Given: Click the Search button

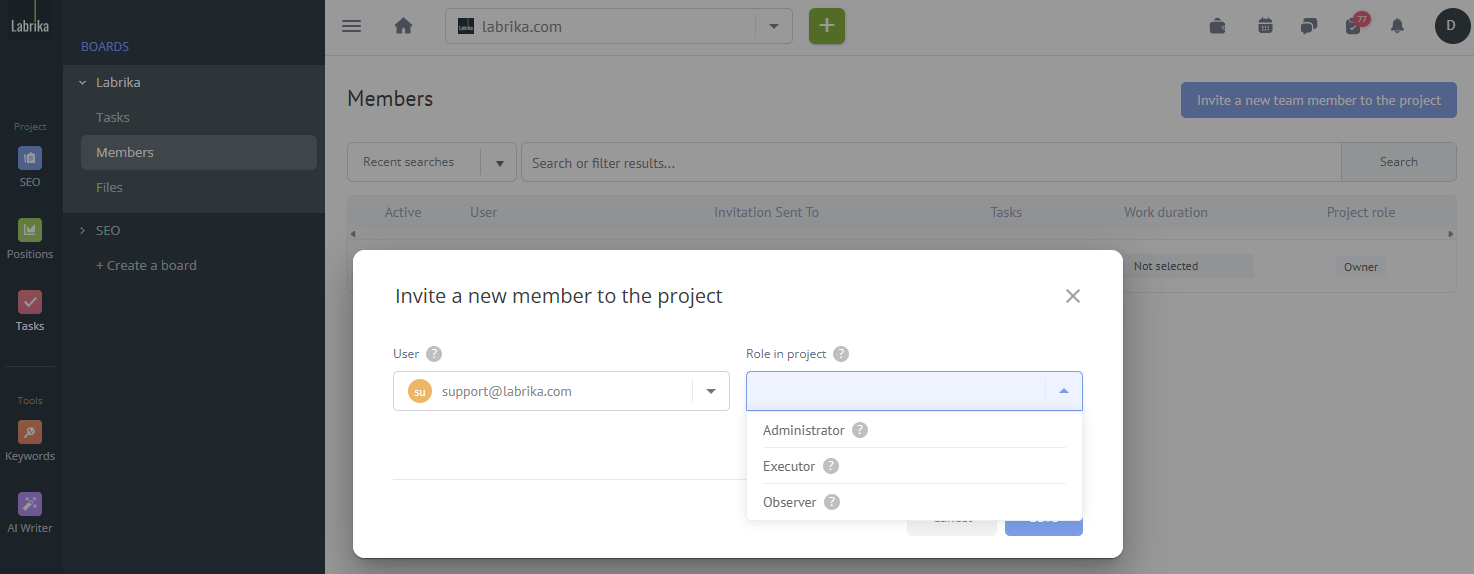Looking at the screenshot, I should tap(1398, 162).
